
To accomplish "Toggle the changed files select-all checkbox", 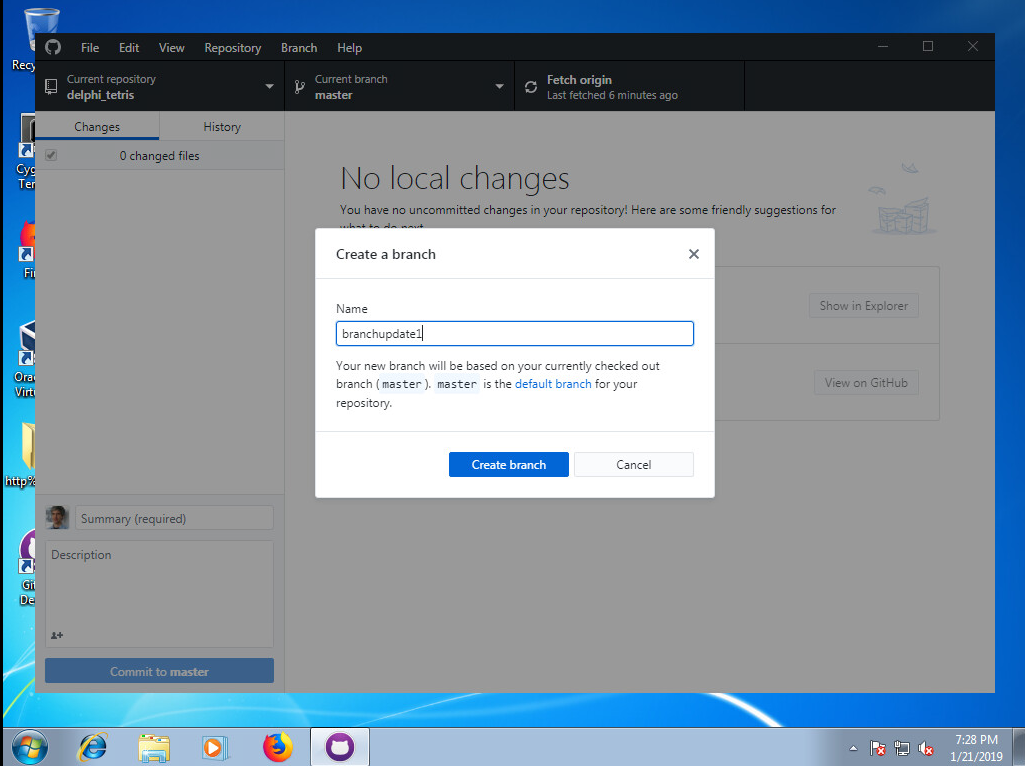I will click(x=51, y=156).
